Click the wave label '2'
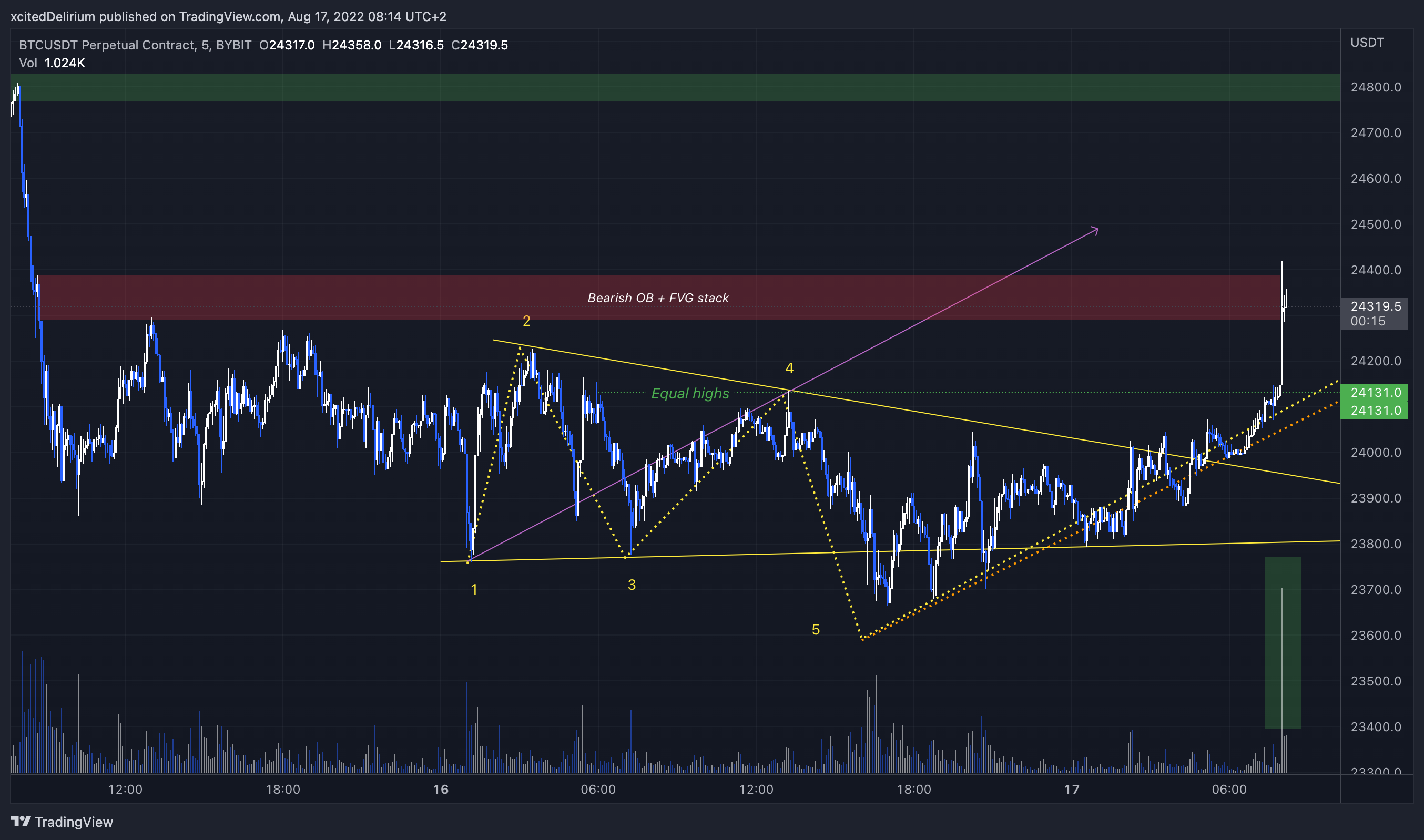 pos(526,321)
